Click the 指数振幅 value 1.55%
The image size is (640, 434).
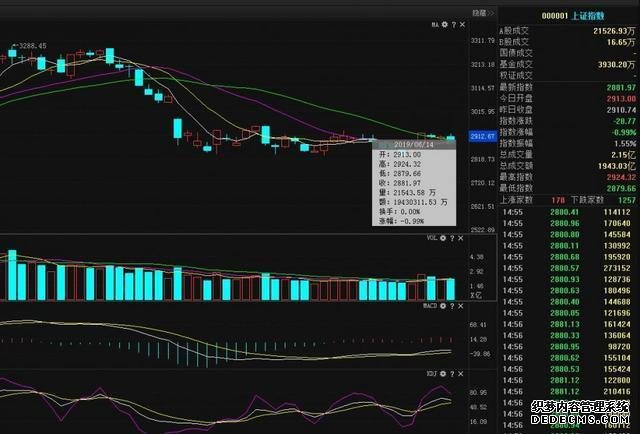click(625, 144)
